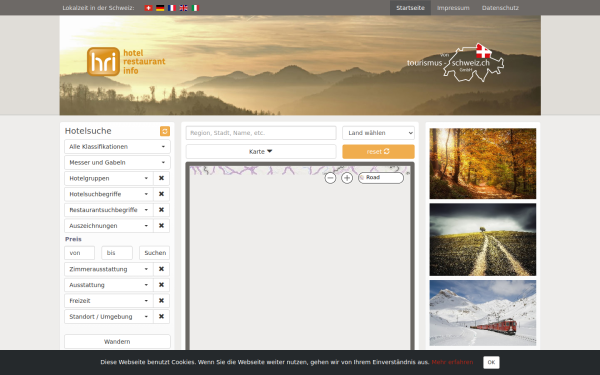
Task: Clear the Hotelsuchbegriffe filter with X
Action: coord(161,194)
